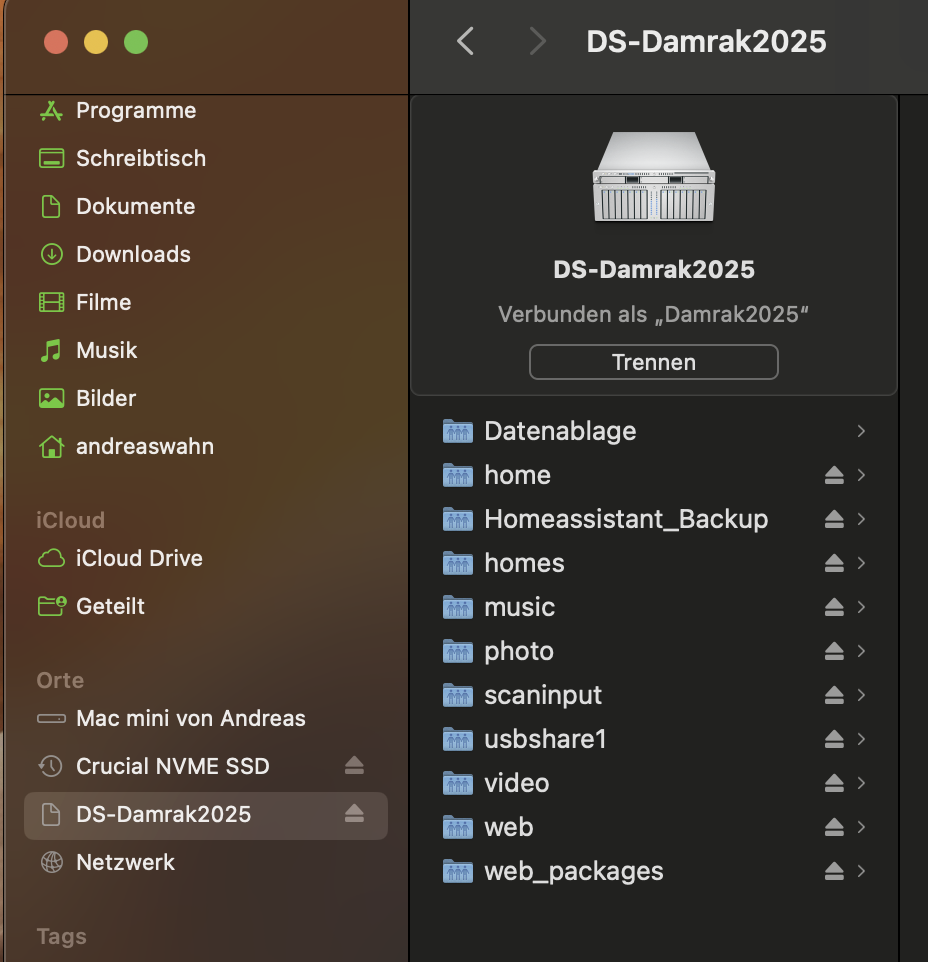928x962 pixels.
Task: Eject the web share
Action: pos(834,827)
